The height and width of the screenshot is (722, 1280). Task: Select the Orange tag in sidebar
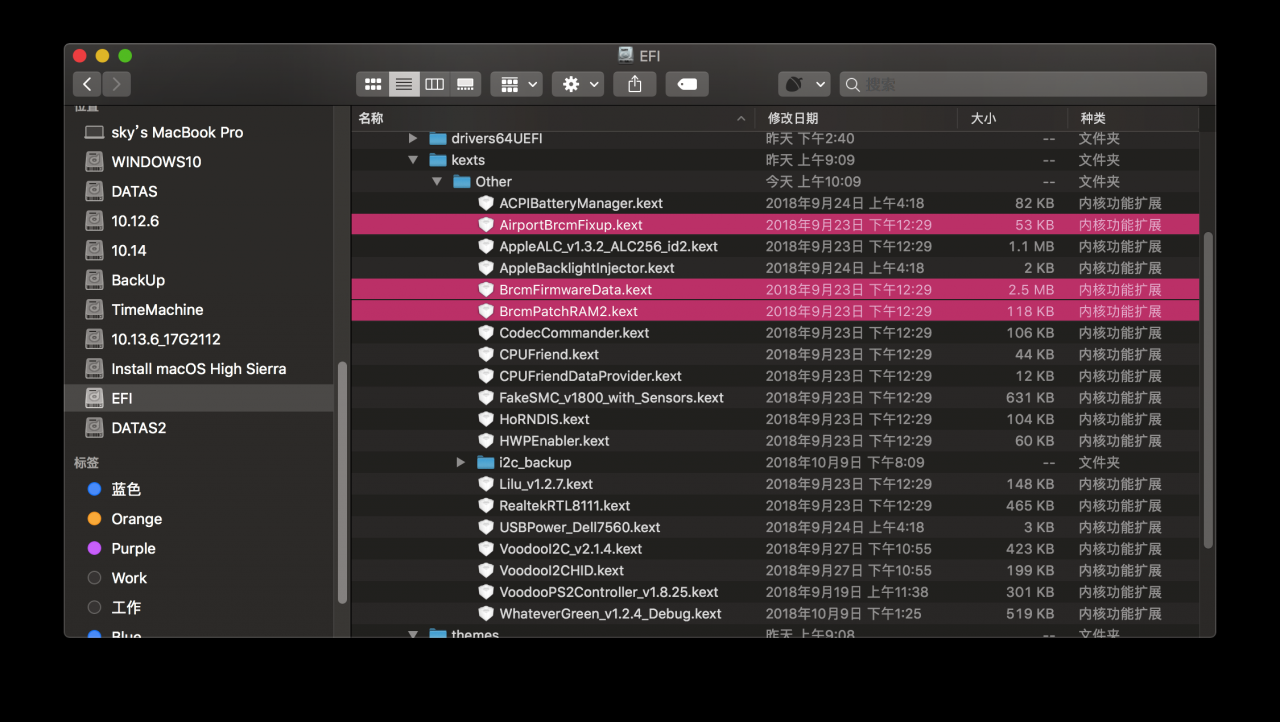point(136,519)
